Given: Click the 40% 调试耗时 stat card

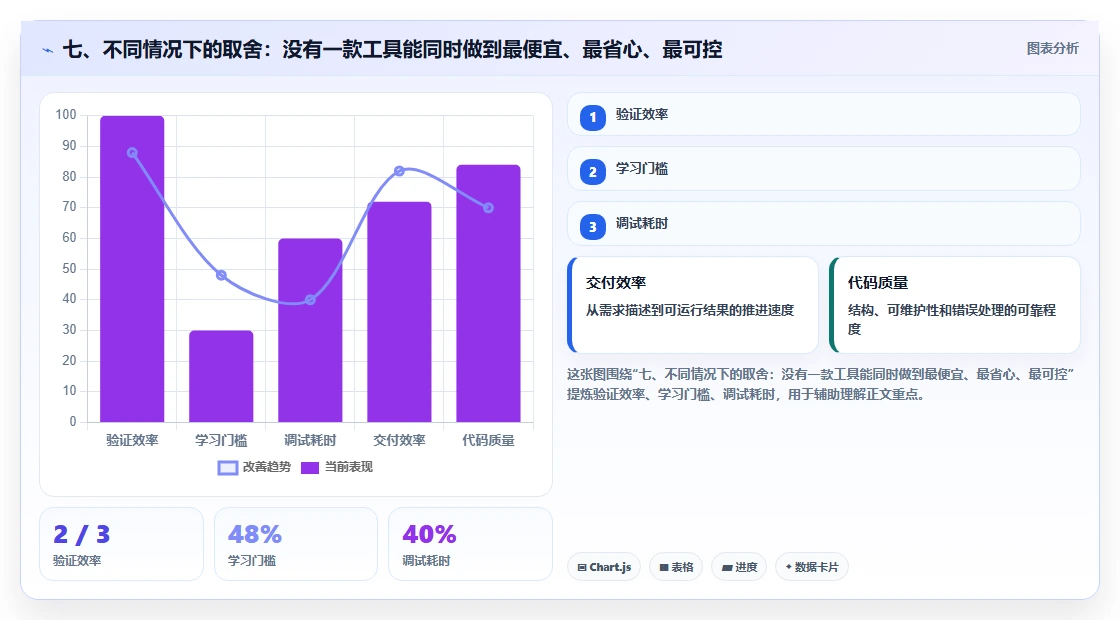Looking at the screenshot, I should [x=470, y=544].
